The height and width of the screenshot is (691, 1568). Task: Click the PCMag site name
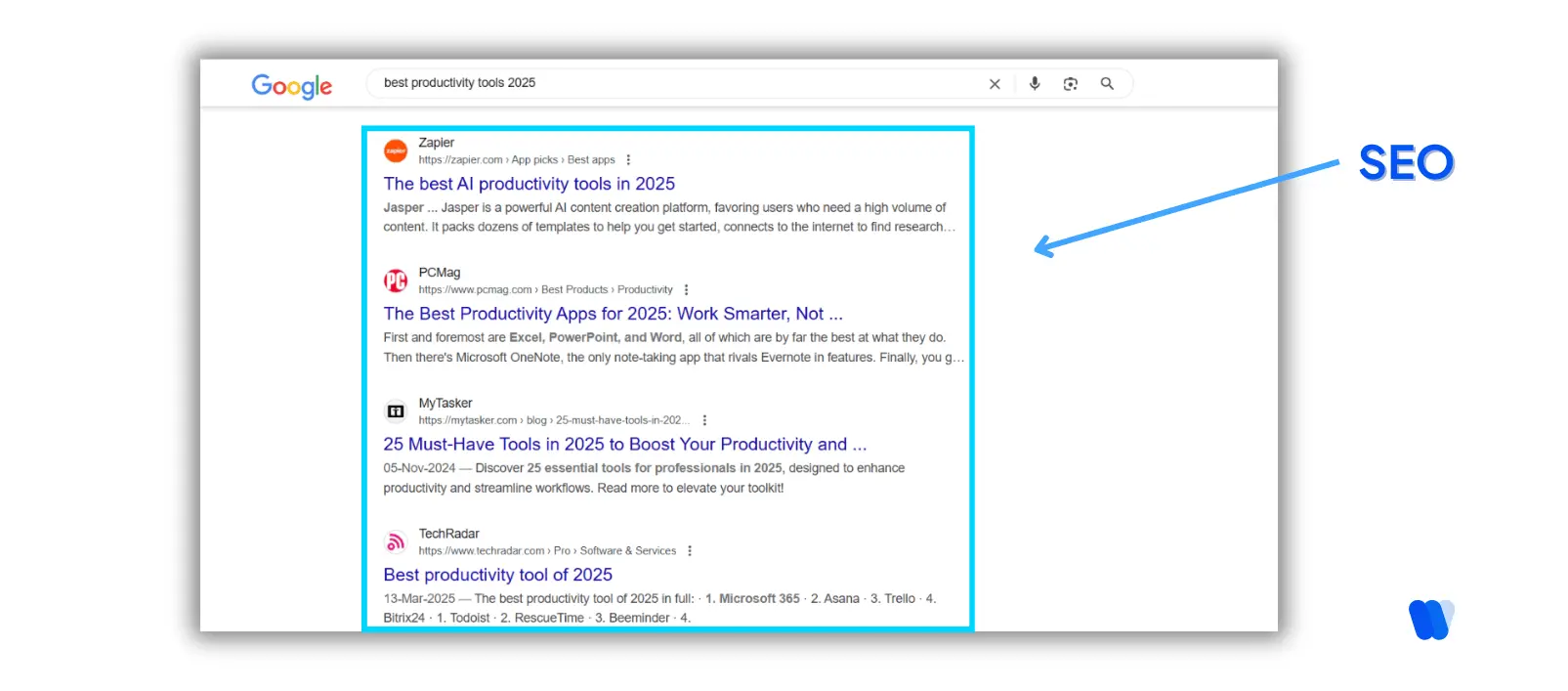440,273
